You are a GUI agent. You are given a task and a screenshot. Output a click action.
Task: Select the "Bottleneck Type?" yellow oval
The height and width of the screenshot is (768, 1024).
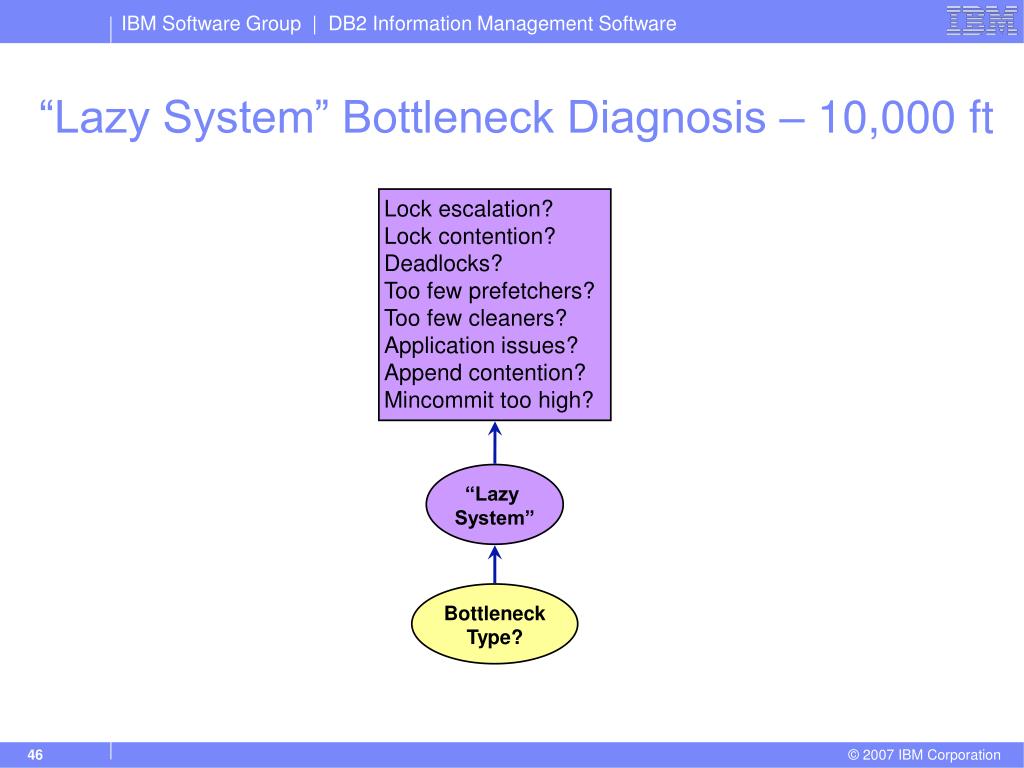494,624
